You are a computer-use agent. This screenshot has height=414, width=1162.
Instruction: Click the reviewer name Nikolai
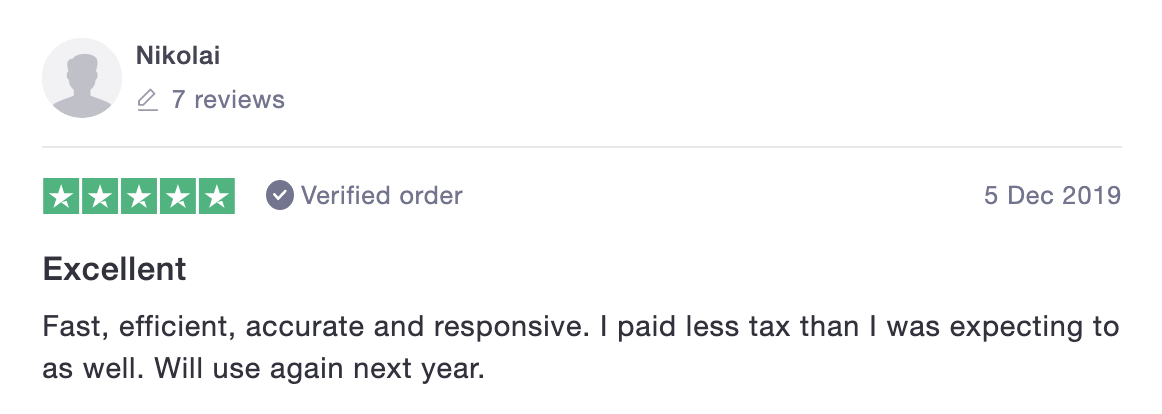178,56
